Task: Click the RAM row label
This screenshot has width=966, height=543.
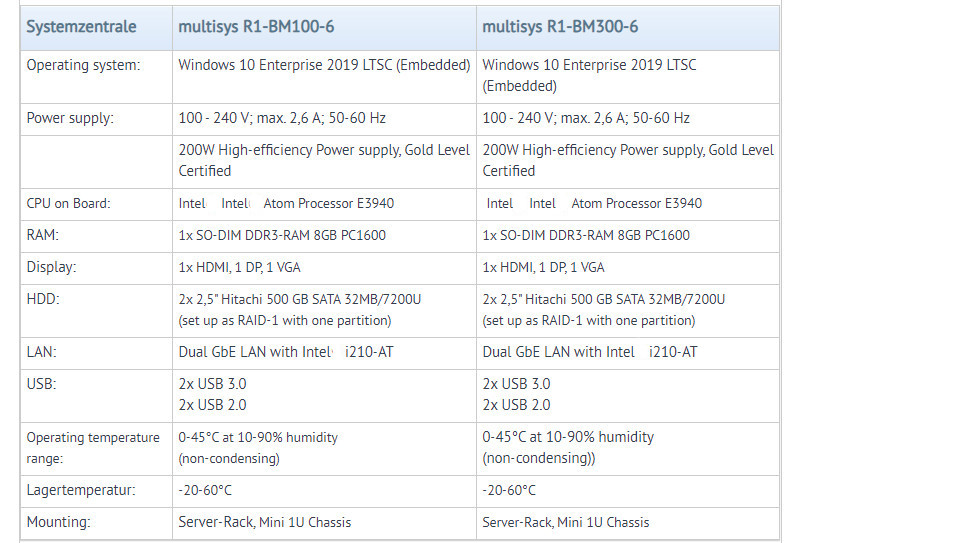Action: pyautogui.click(x=43, y=235)
